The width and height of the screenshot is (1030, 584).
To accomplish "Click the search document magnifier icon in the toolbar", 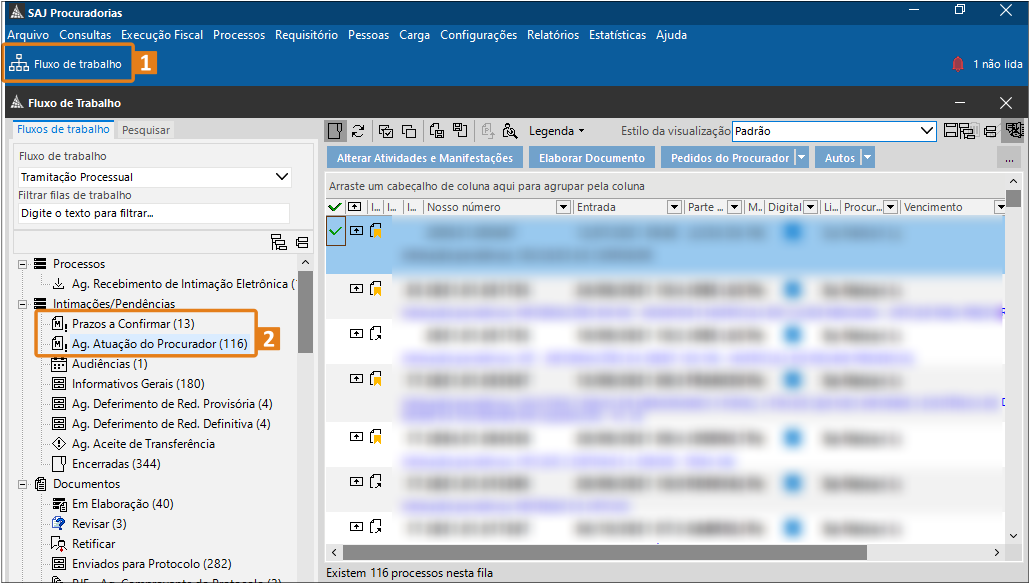I will (x=510, y=131).
